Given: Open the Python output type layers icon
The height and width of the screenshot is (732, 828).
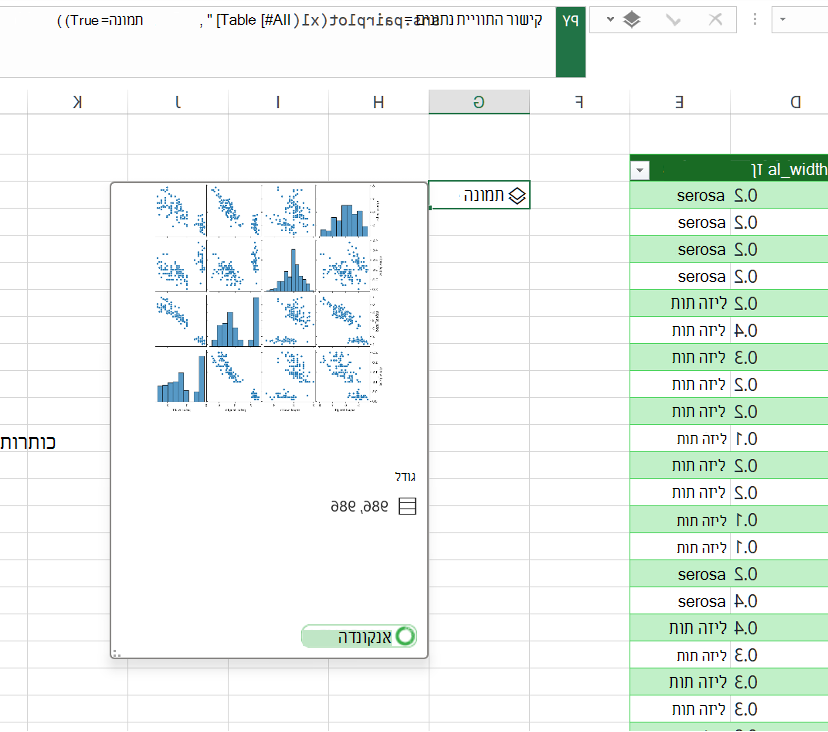Looking at the screenshot, I should pyautogui.click(x=632, y=20).
